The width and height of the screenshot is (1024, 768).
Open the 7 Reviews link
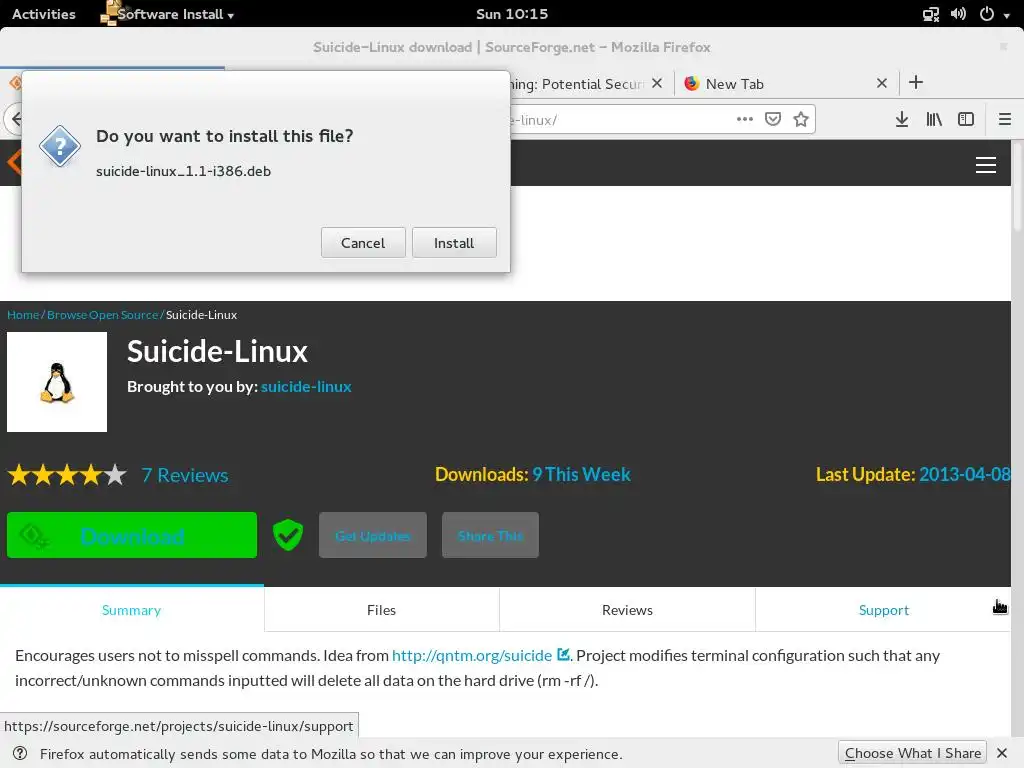pos(185,475)
